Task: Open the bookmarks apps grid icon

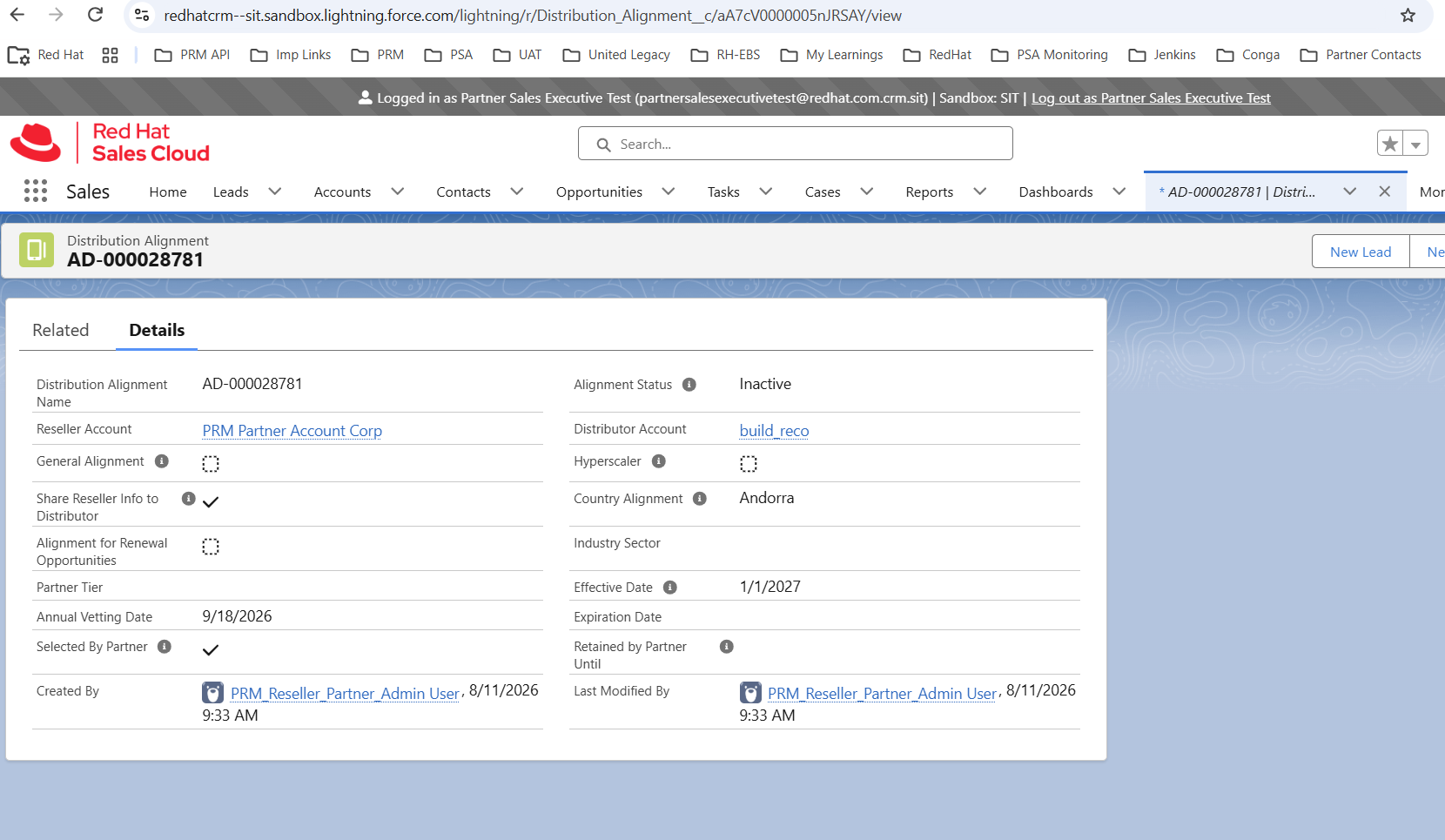Action: [x=110, y=55]
